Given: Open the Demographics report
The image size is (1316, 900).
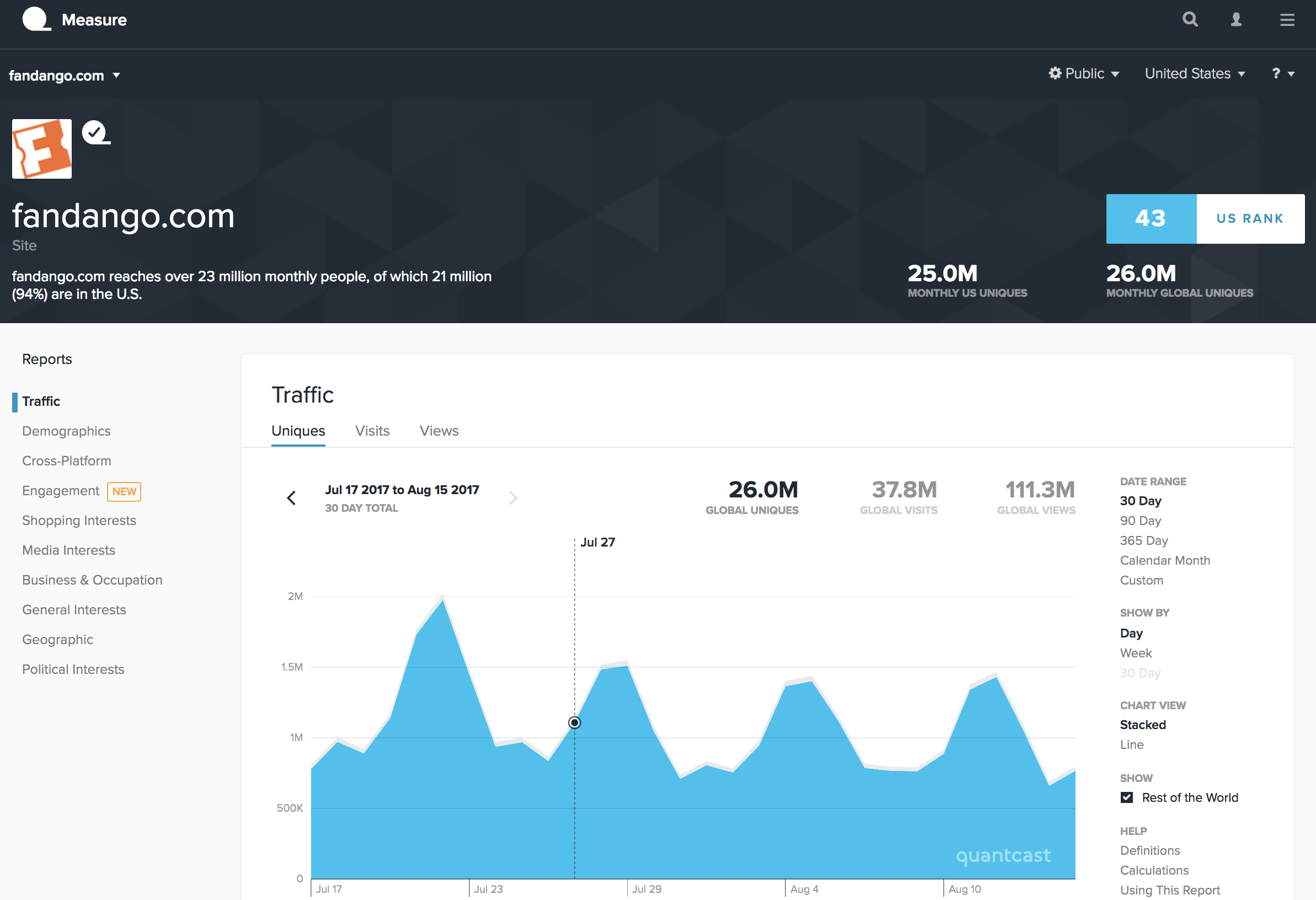Looking at the screenshot, I should pyautogui.click(x=66, y=431).
